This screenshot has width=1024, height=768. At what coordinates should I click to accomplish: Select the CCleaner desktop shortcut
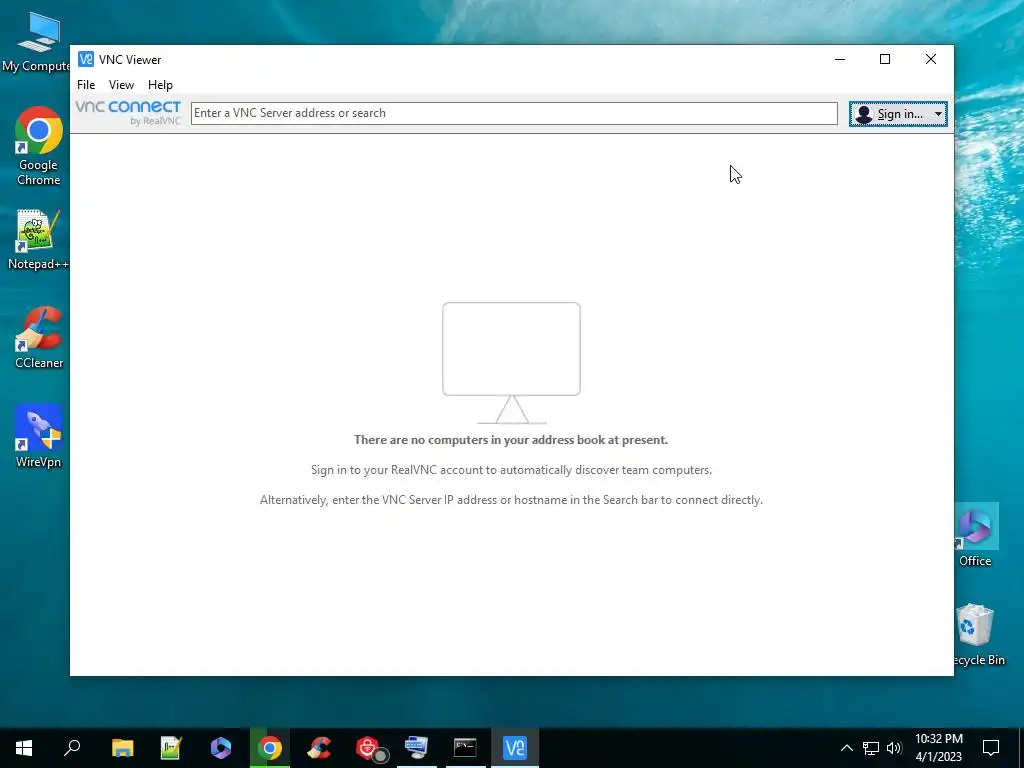39,338
